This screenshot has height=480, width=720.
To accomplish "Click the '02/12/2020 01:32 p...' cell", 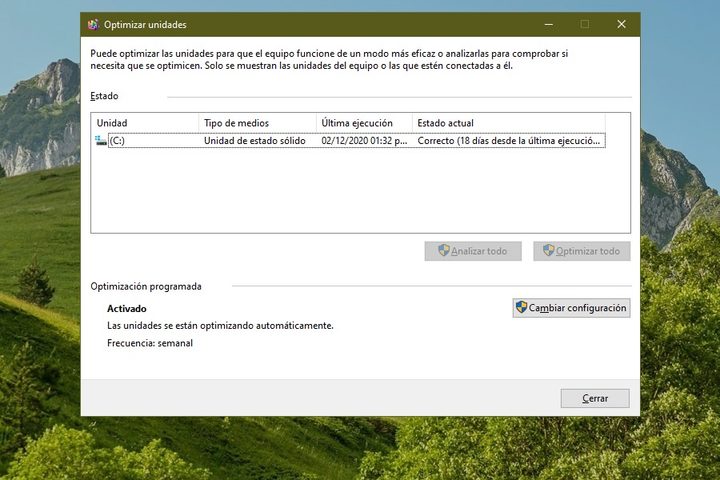I will pyautogui.click(x=364, y=141).
